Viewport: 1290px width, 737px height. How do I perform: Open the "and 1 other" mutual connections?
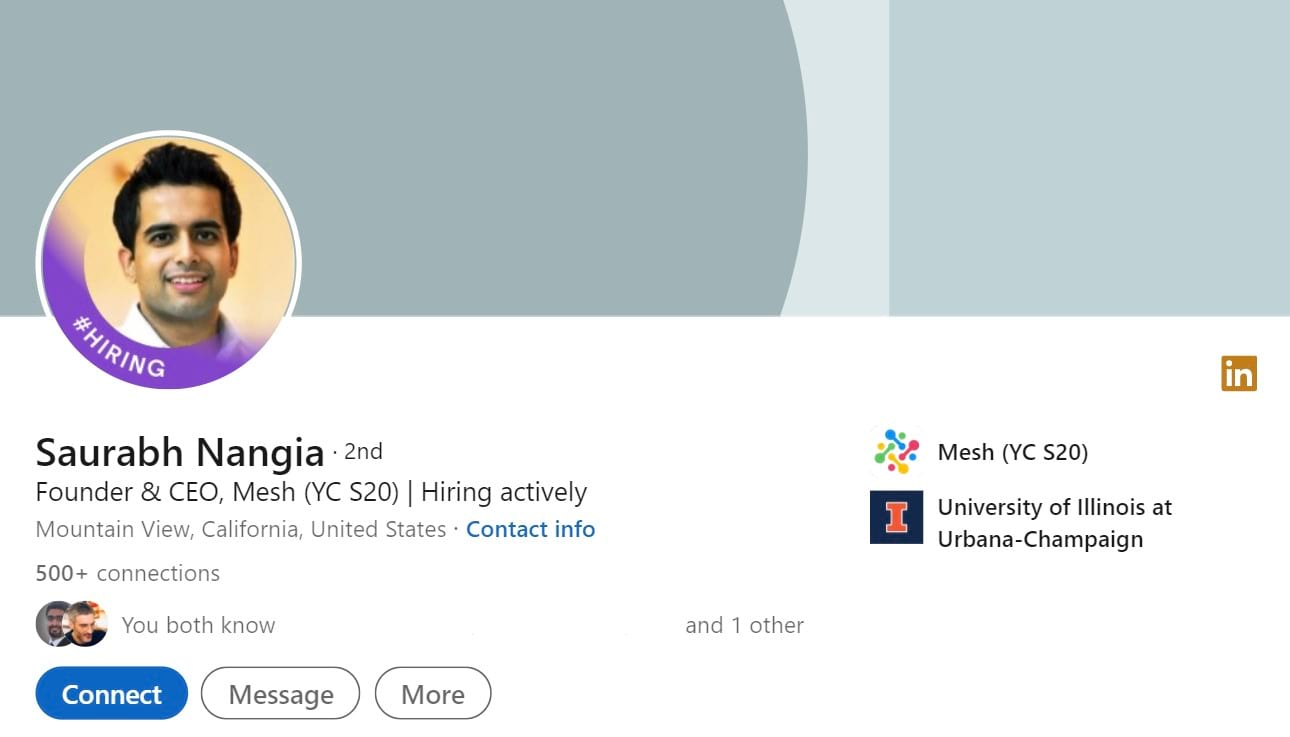coord(744,625)
